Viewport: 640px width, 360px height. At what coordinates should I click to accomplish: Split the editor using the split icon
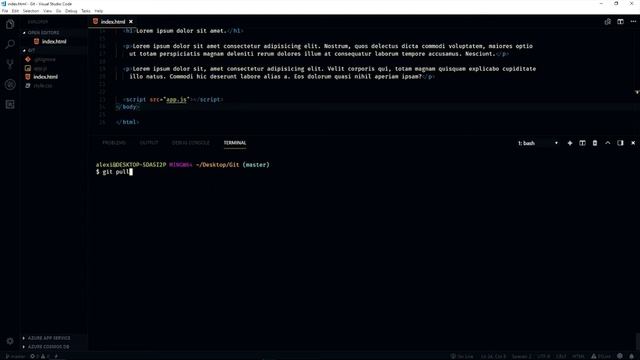click(x=620, y=22)
